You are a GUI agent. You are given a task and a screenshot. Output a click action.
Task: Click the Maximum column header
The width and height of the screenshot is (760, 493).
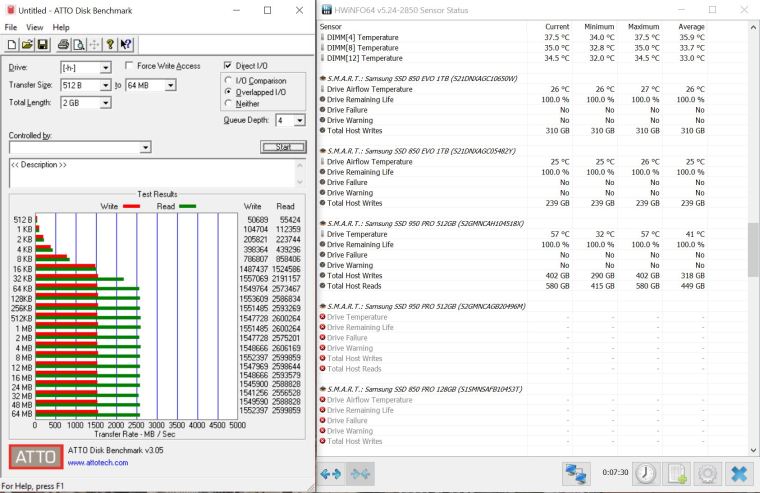click(643, 27)
